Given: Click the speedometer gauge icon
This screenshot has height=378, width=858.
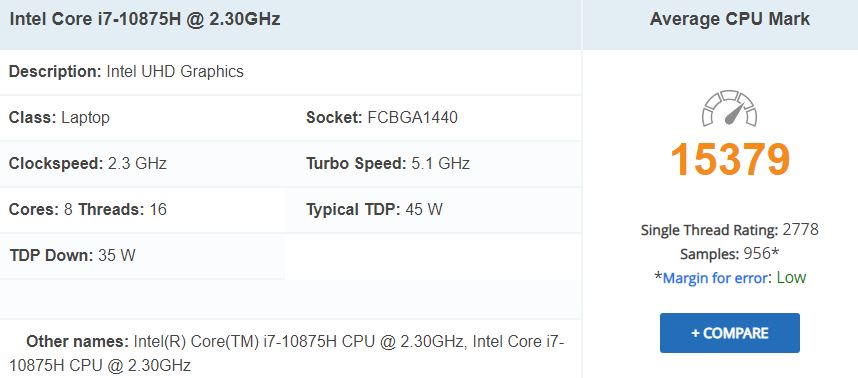Looking at the screenshot, I should pos(729,108).
